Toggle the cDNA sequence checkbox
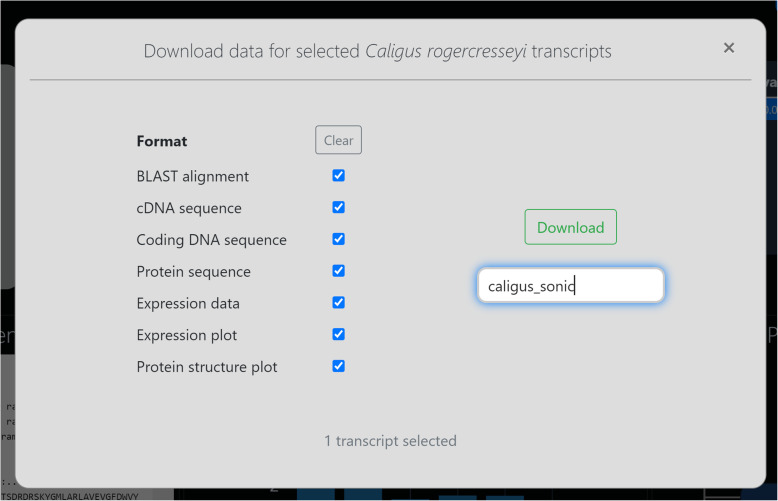Image resolution: width=778 pixels, height=501 pixels. (339, 208)
